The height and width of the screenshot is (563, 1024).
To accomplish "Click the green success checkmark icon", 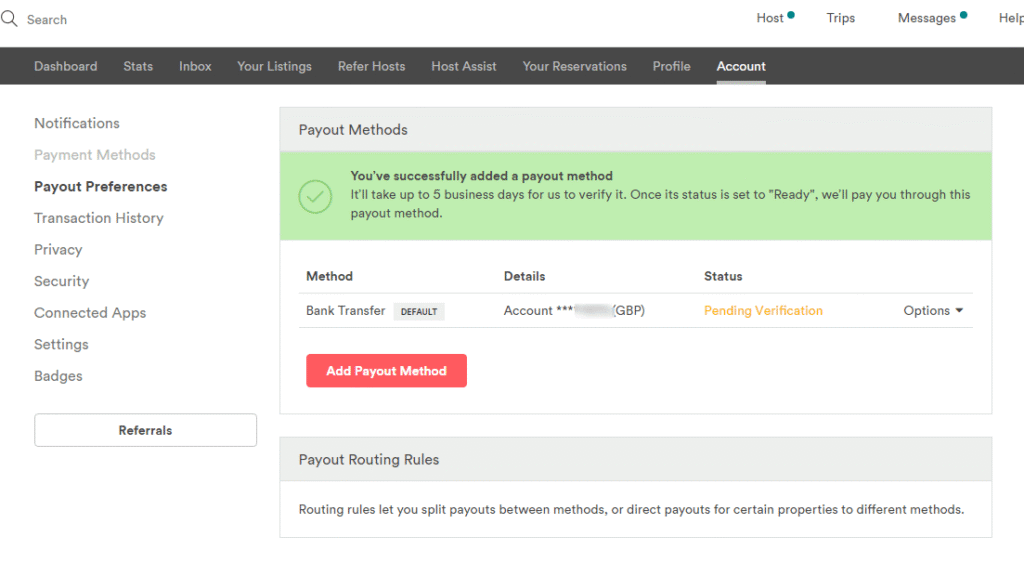I will coord(315,196).
